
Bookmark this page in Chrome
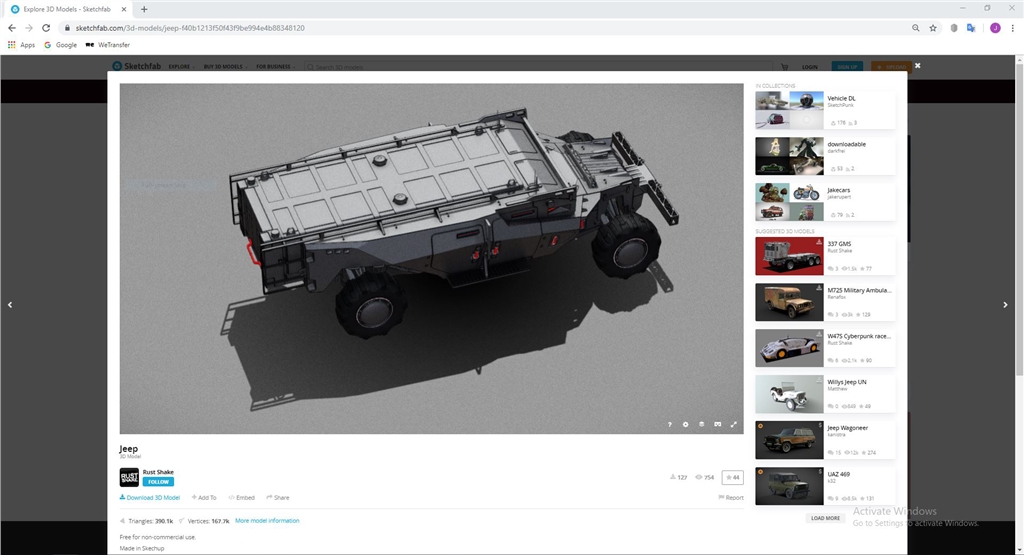coord(933,28)
